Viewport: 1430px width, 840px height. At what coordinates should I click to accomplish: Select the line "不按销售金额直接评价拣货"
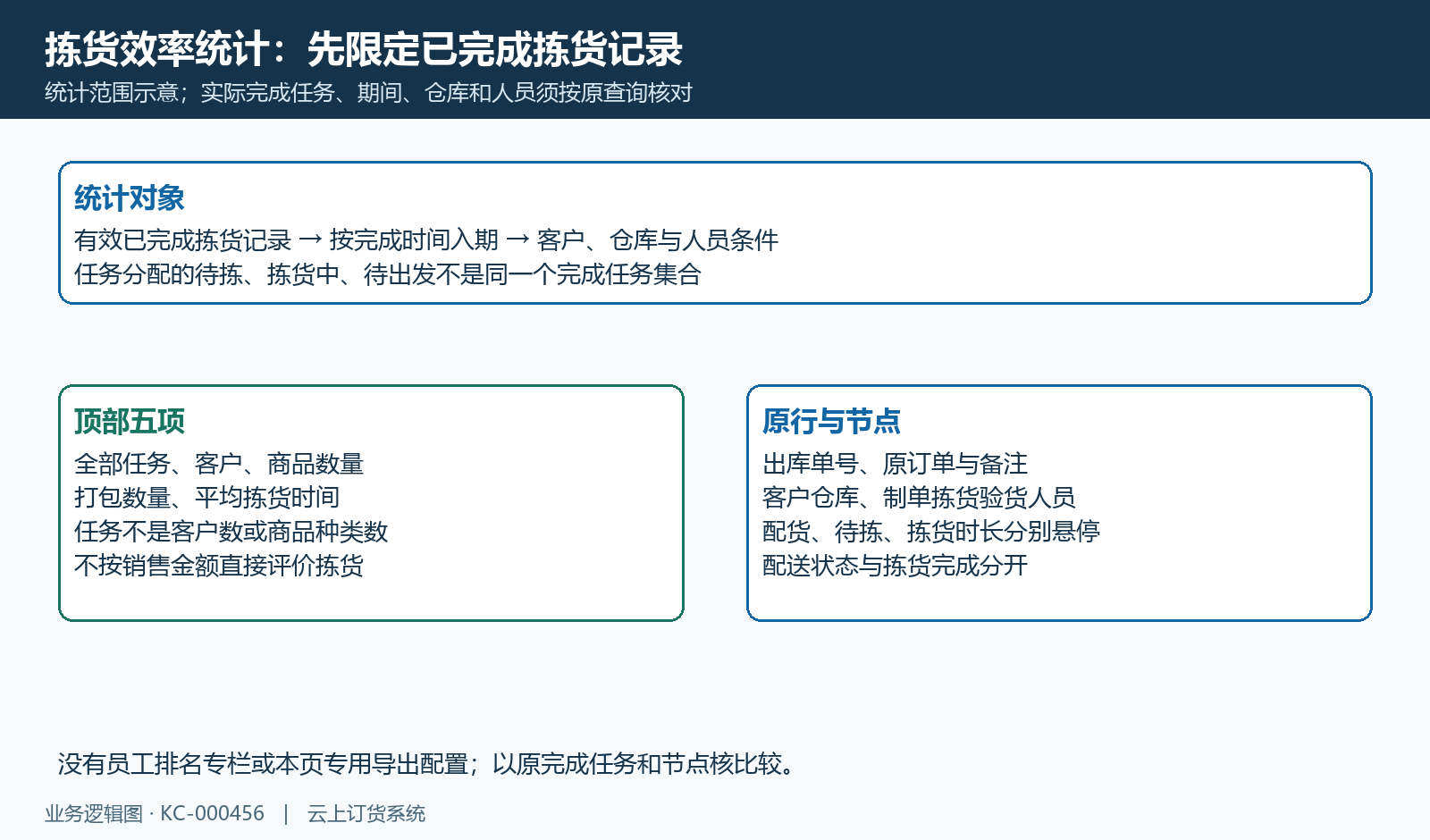click(x=219, y=566)
